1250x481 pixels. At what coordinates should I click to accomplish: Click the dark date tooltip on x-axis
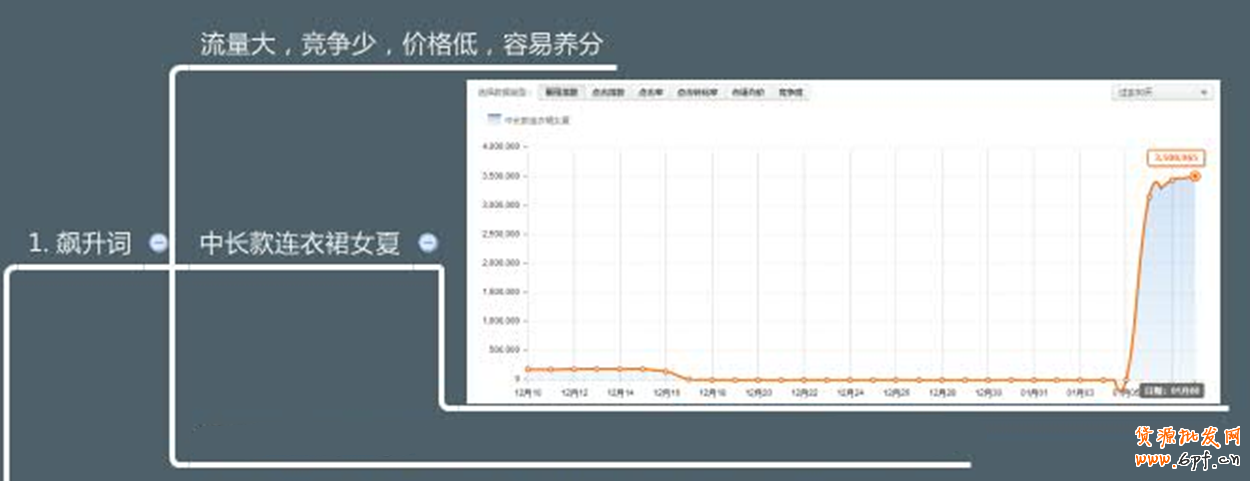point(1183,390)
